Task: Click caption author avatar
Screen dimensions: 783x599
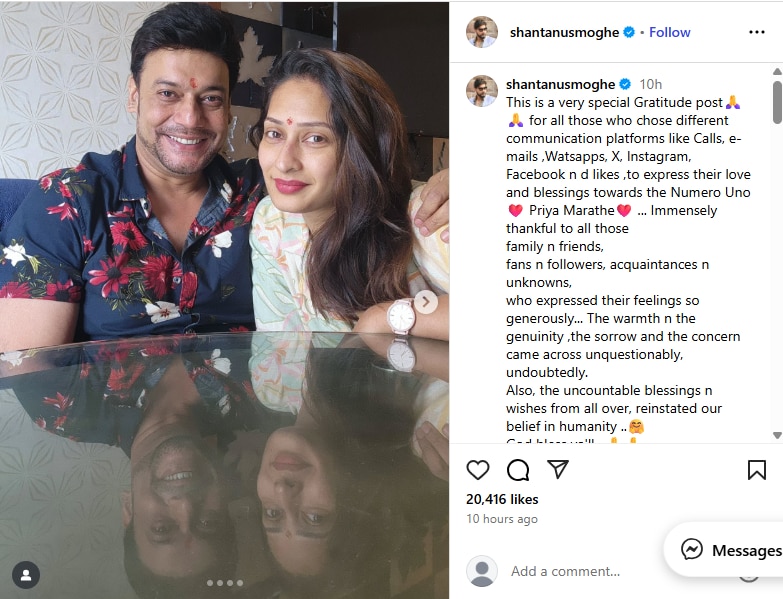Action: [x=482, y=91]
